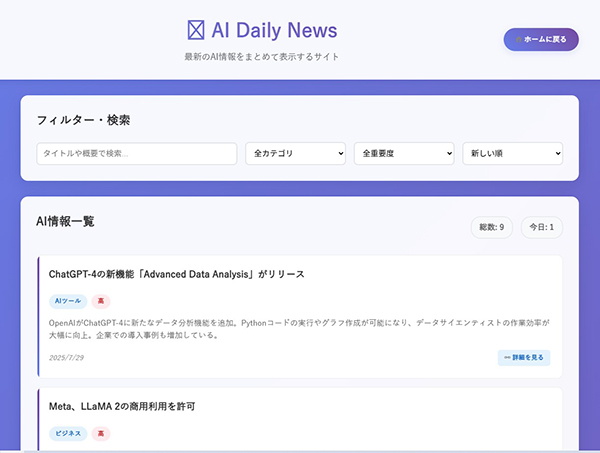Screen dimensions: 600x453
Task: Click the AI Daily News logo icon
Action: click(196, 30)
